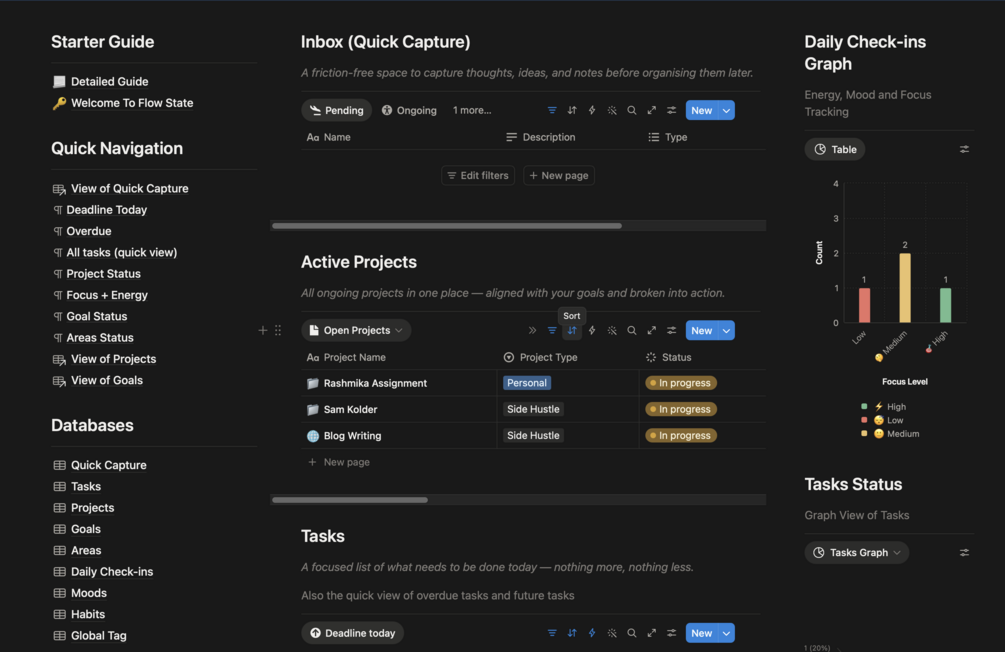
Task: Click the six-dot drag handle beside Open Projects
Action: click(x=278, y=330)
